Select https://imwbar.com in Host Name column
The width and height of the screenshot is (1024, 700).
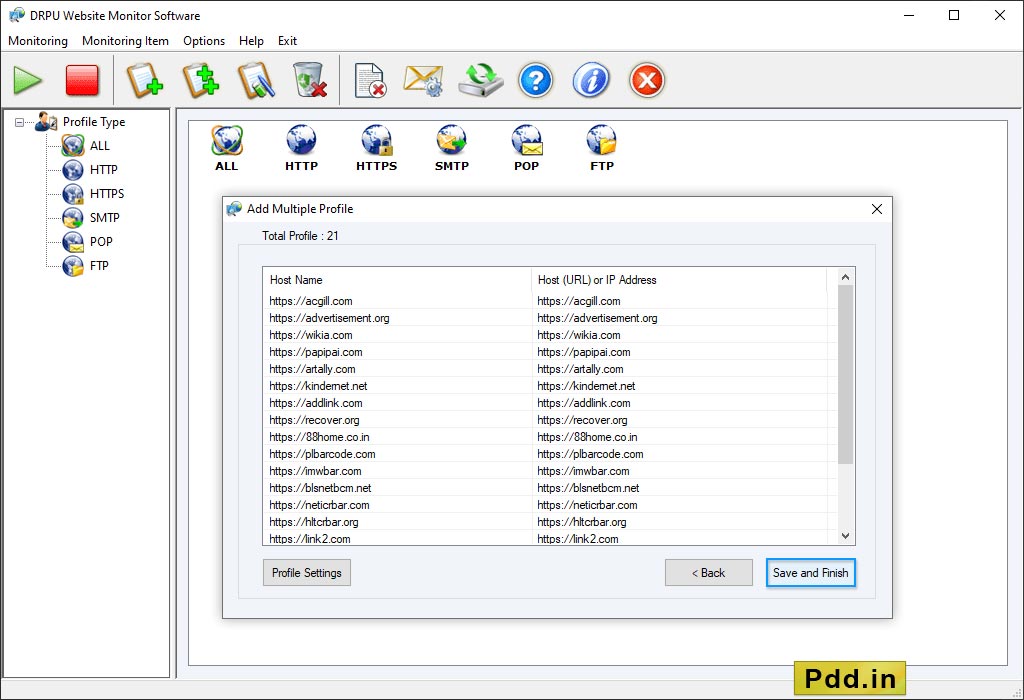click(315, 471)
